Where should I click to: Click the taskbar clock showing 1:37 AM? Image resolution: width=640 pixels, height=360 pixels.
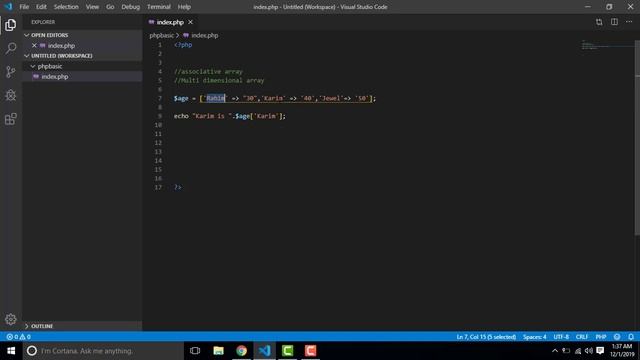(x=622, y=351)
